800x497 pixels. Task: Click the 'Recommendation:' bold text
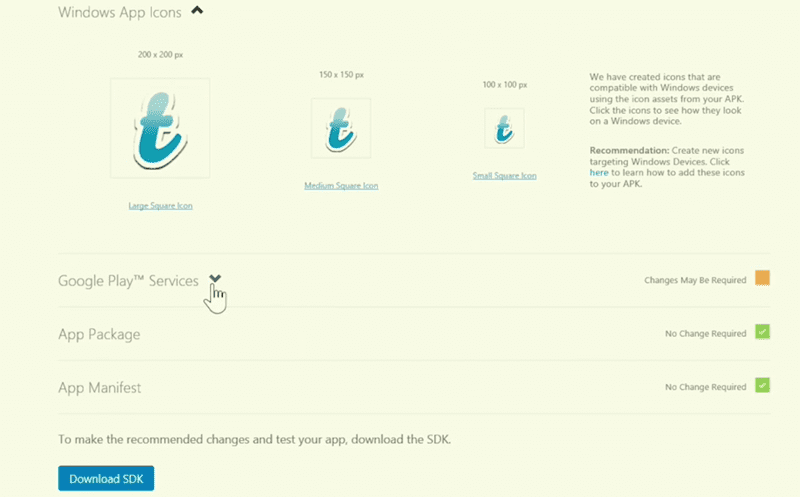(x=629, y=151)
